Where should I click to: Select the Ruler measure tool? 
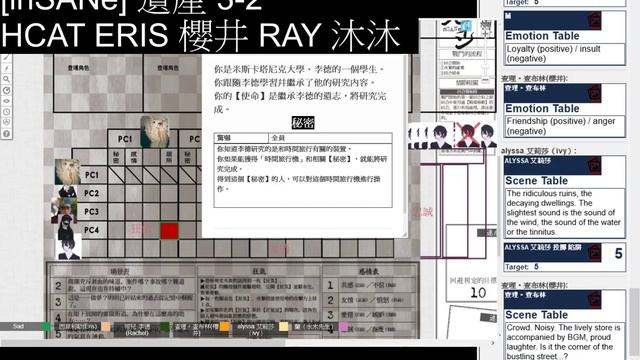click(6, 90)
